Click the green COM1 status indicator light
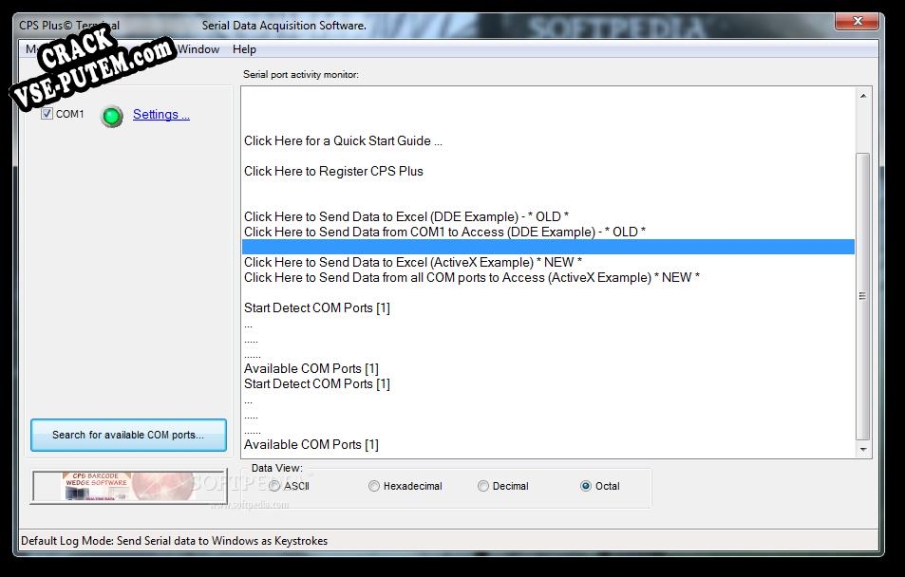The height and width of the screenshot is (577, 905). [112, 116]
